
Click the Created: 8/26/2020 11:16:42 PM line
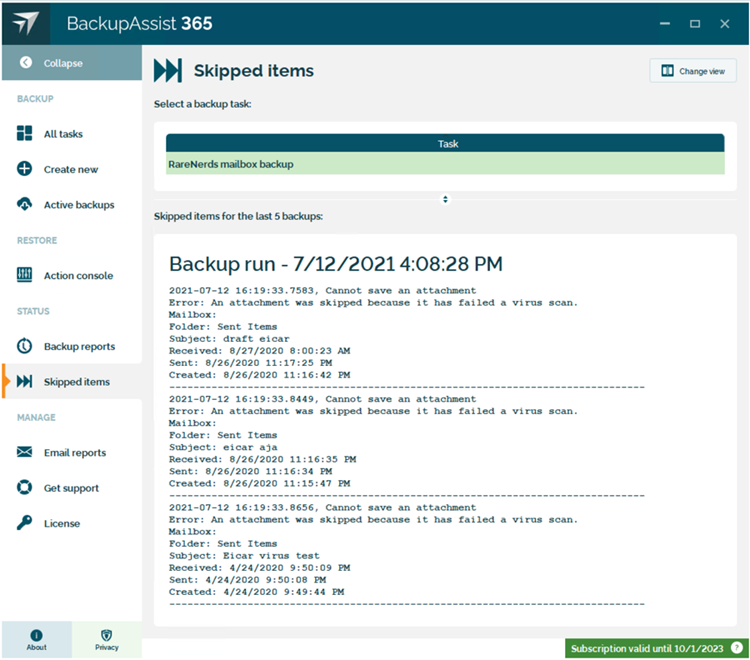tap(259, 375)
